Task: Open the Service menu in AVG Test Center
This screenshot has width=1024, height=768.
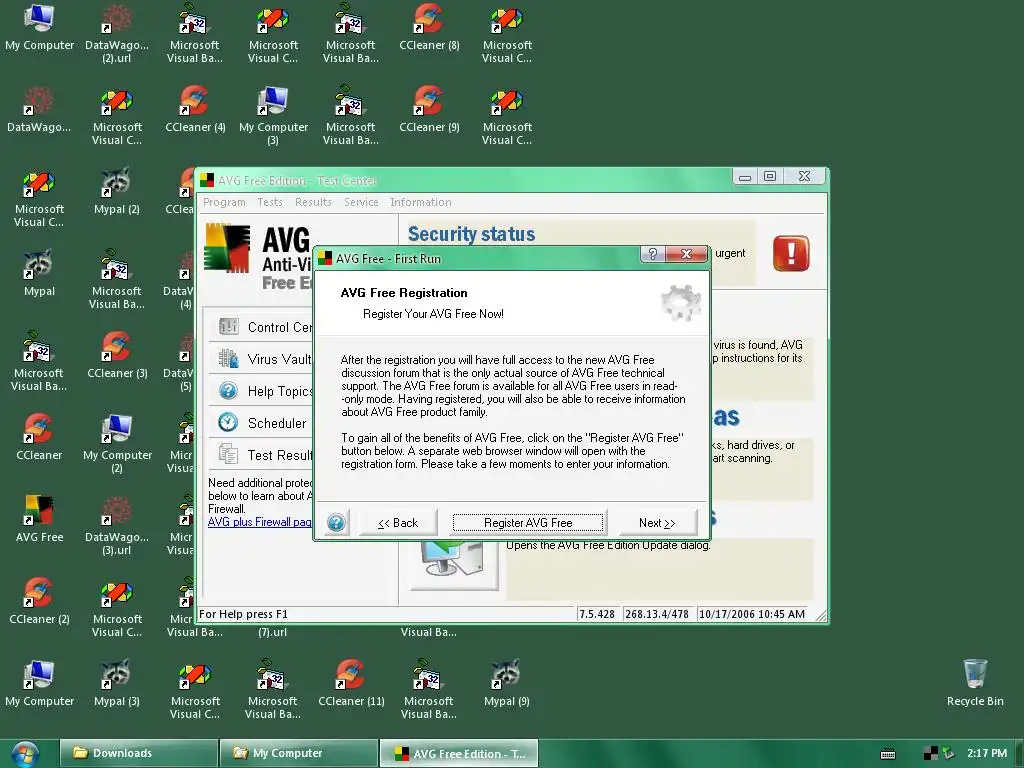Action: pos(361,202)
